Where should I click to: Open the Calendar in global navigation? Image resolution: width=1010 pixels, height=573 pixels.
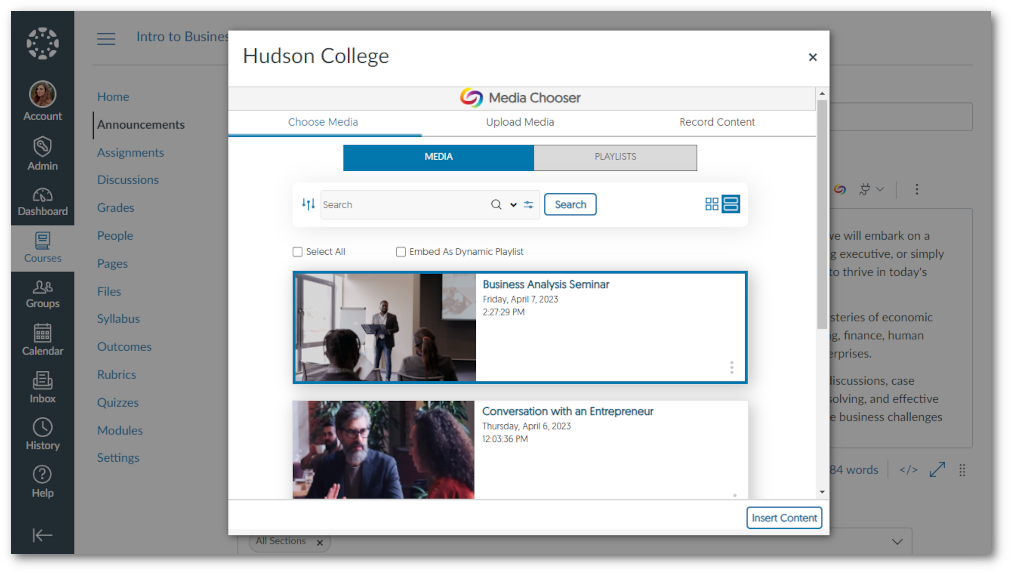(42, 340)
